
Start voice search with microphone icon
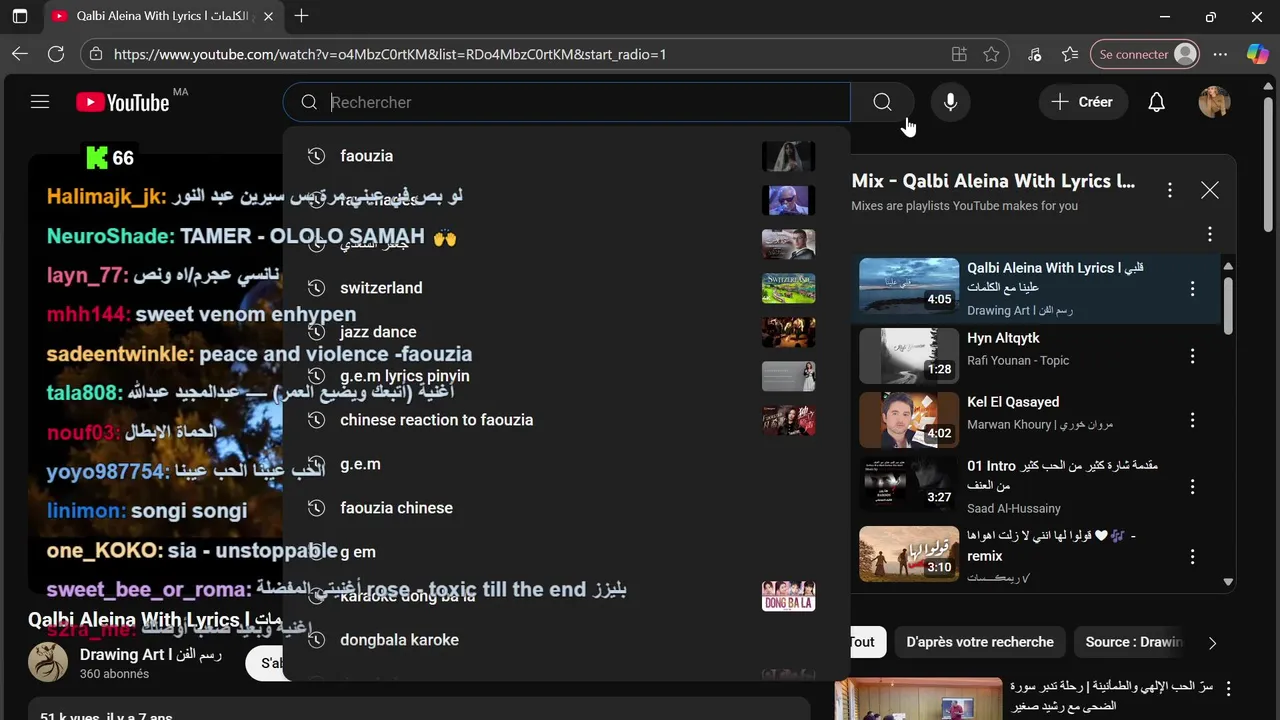click(950, 102)
